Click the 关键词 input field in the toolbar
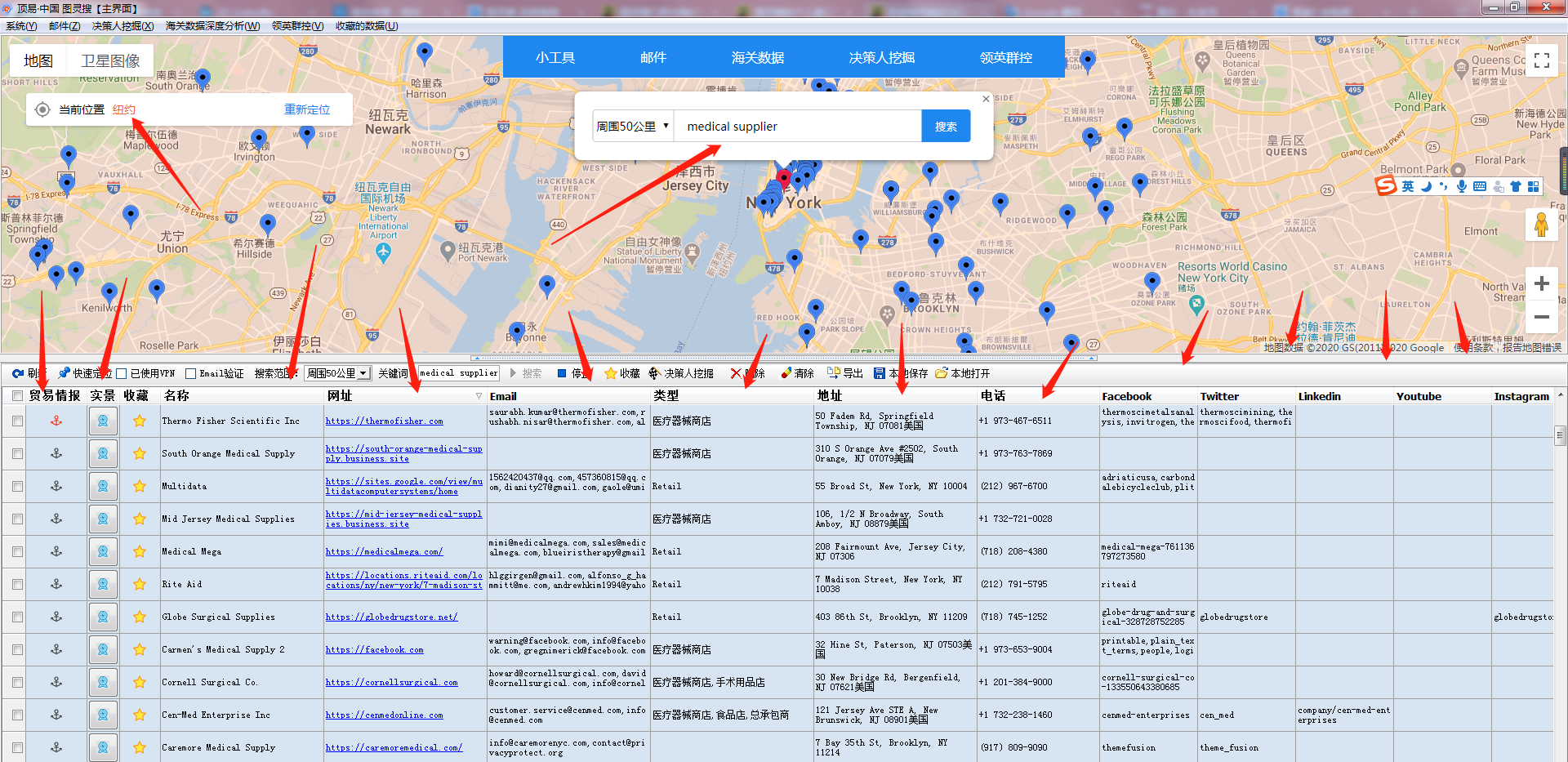The width and height of the screenshot is (1568, 762). pos(458,373)
